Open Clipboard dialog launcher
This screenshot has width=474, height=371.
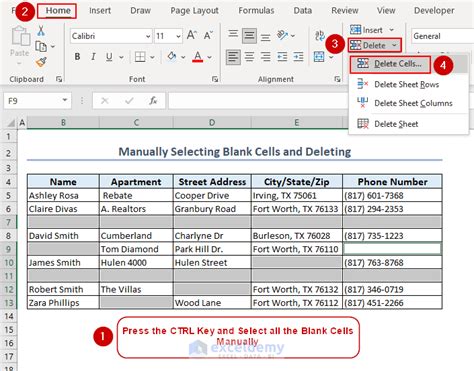[x=59, y=79]
